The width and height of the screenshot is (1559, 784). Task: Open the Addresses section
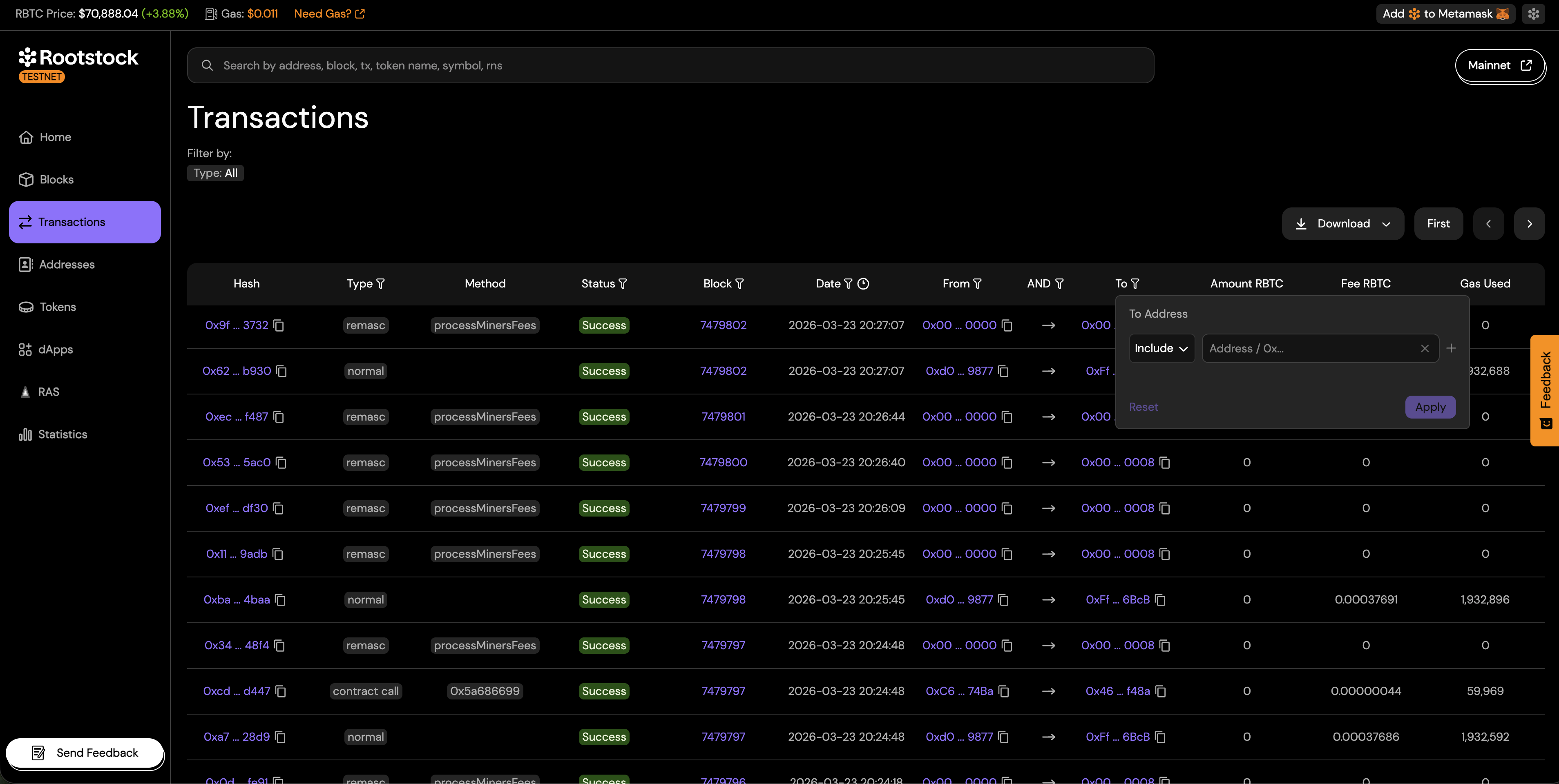67,264
